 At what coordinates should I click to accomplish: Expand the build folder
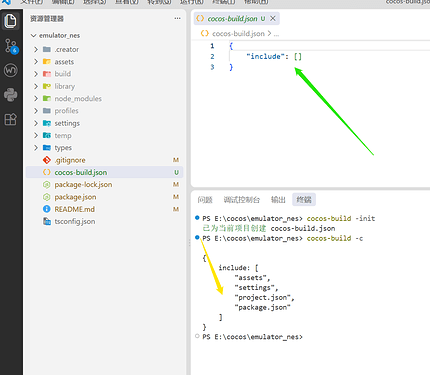click(36, 74)
